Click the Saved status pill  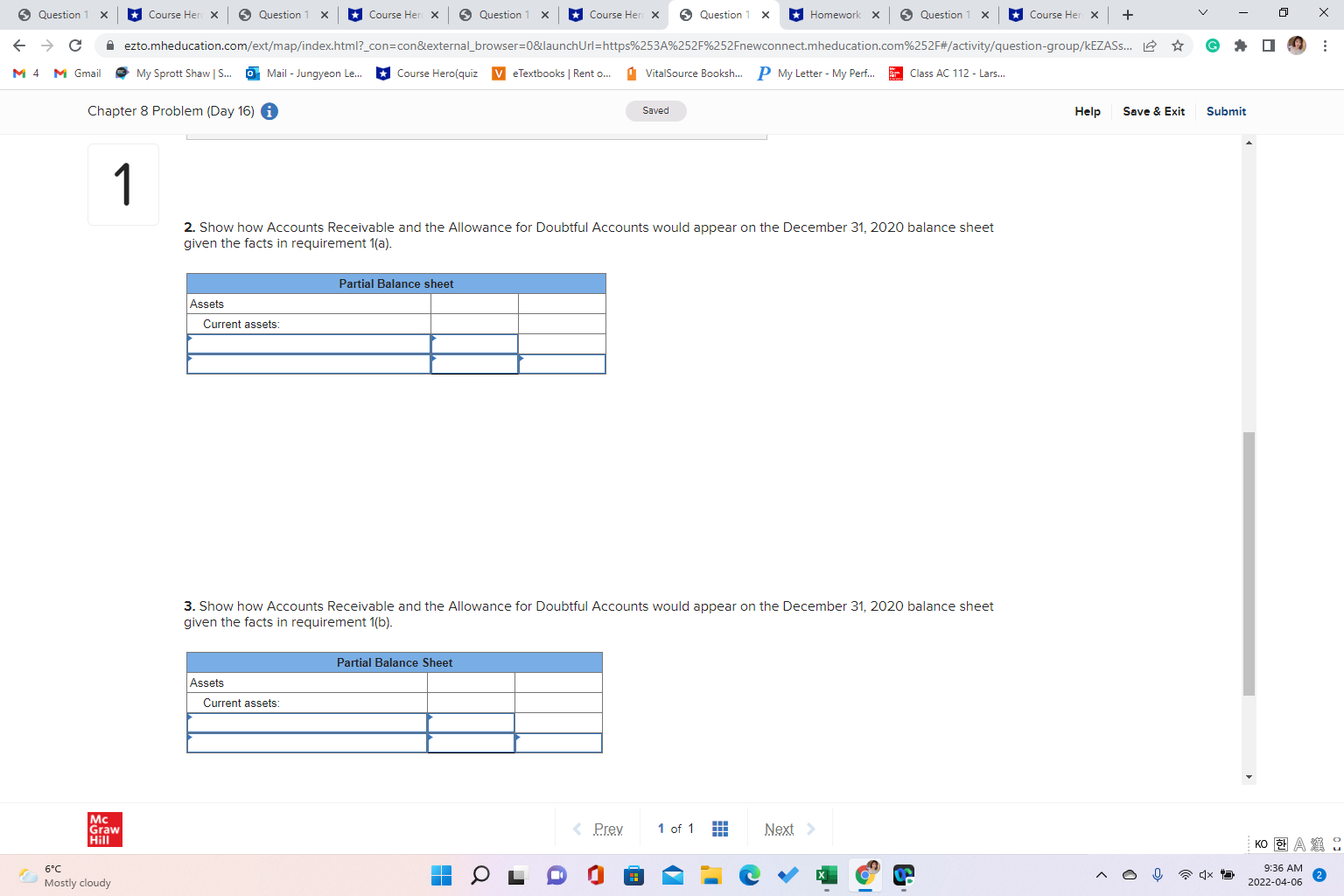click(656, 111)
